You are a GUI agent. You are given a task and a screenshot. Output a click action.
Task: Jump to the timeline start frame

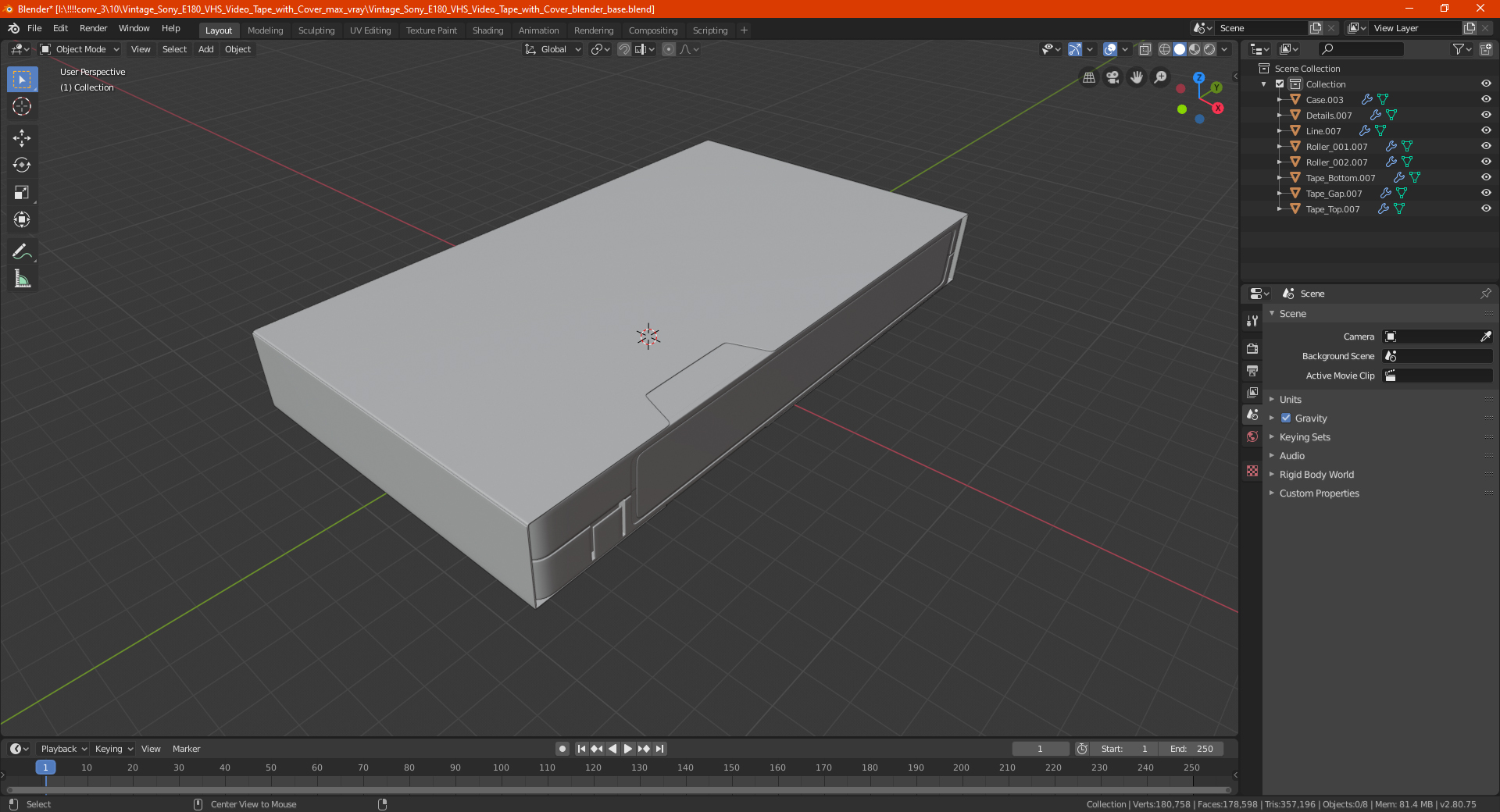[x=581, y=749]
